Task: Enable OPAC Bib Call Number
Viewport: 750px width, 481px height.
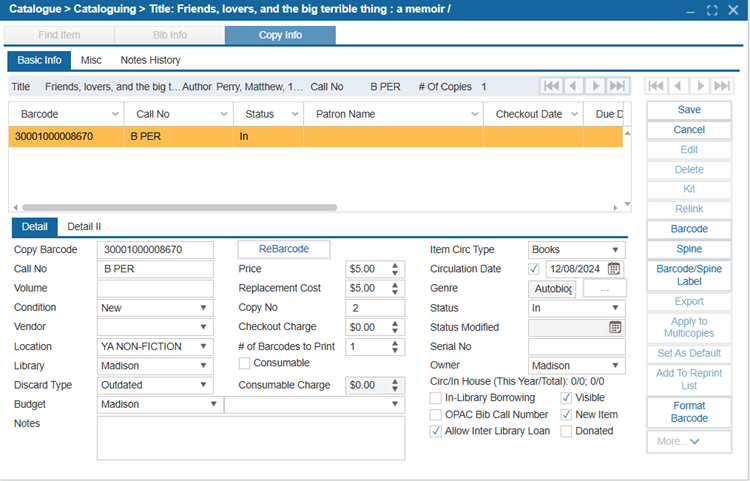Action: pyautogui.click(x=435, y=415)
